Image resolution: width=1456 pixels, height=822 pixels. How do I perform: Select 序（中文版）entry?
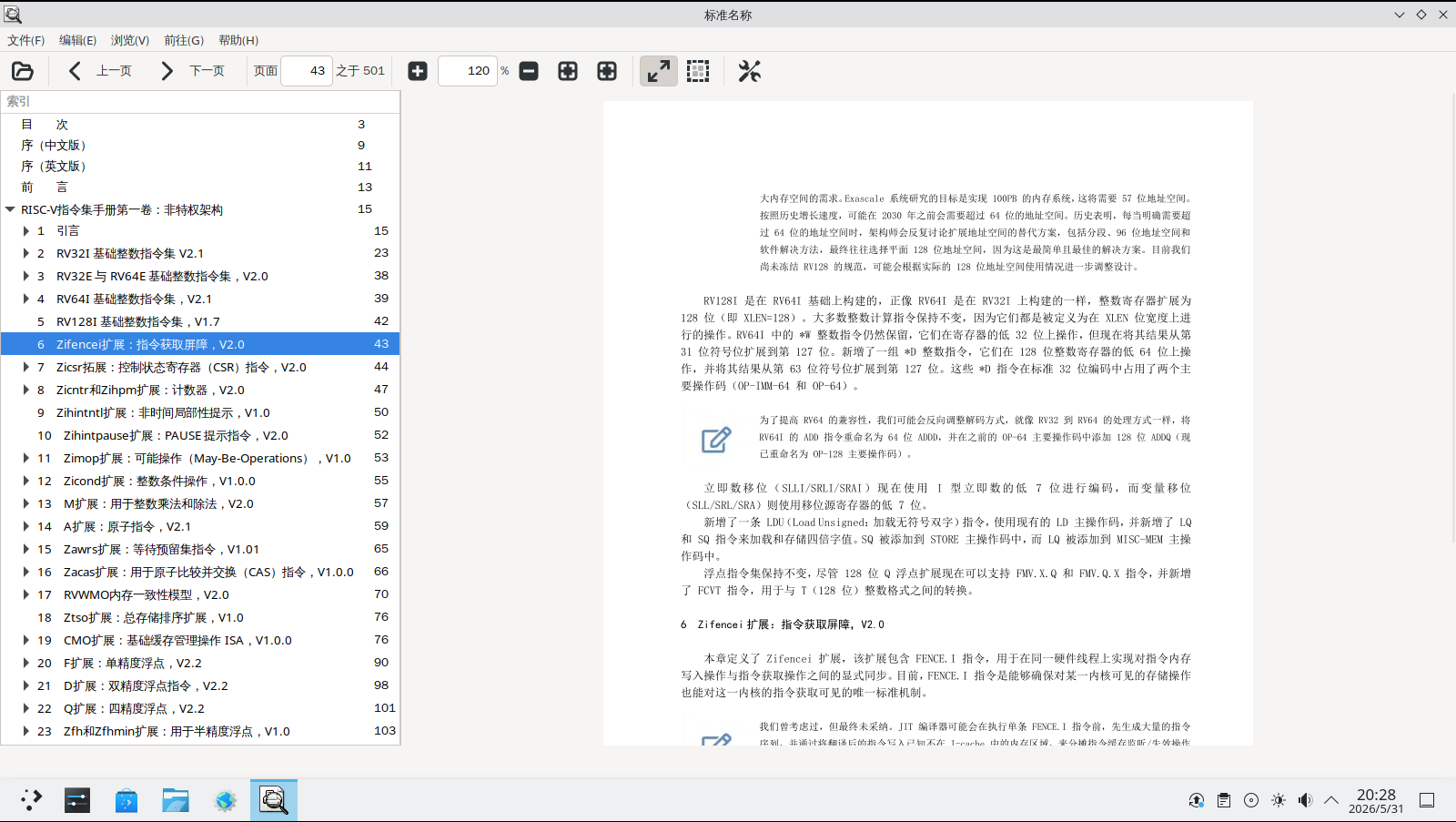(200, 146)
